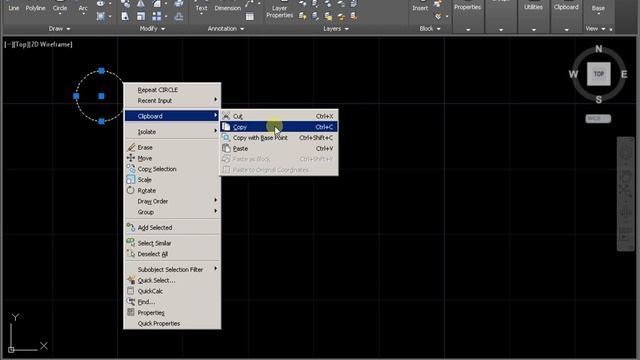
Task: Expand the View panel dropdown
Action: [596, 29]
